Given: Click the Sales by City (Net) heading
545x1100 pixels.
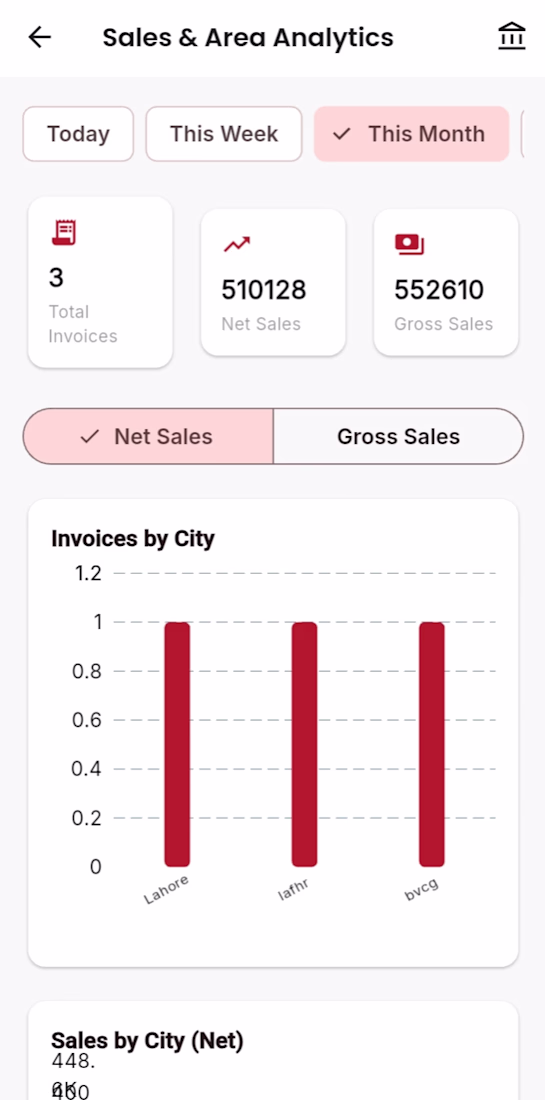Looking at the screenshot, I should point(147,1041).
